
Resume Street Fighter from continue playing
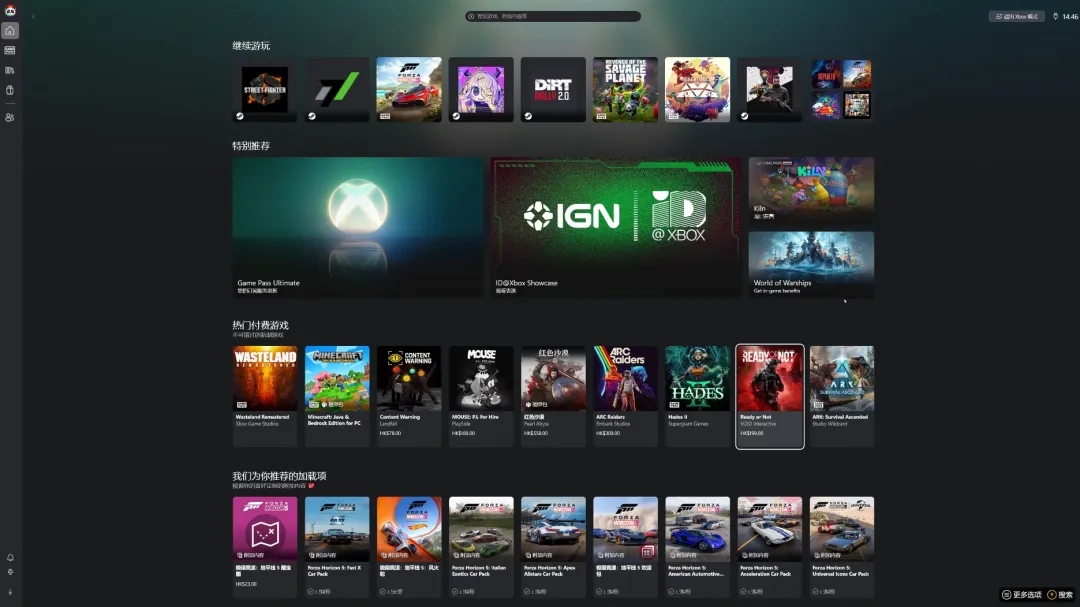pos(264,90)
